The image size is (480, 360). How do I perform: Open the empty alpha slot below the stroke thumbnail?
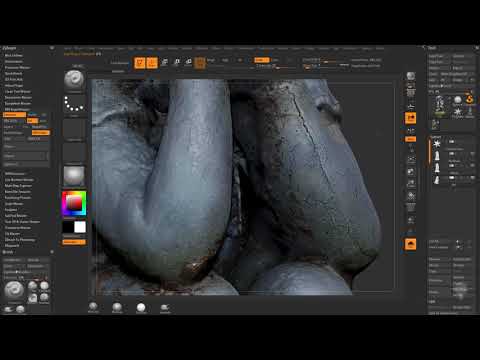[74, 128]
